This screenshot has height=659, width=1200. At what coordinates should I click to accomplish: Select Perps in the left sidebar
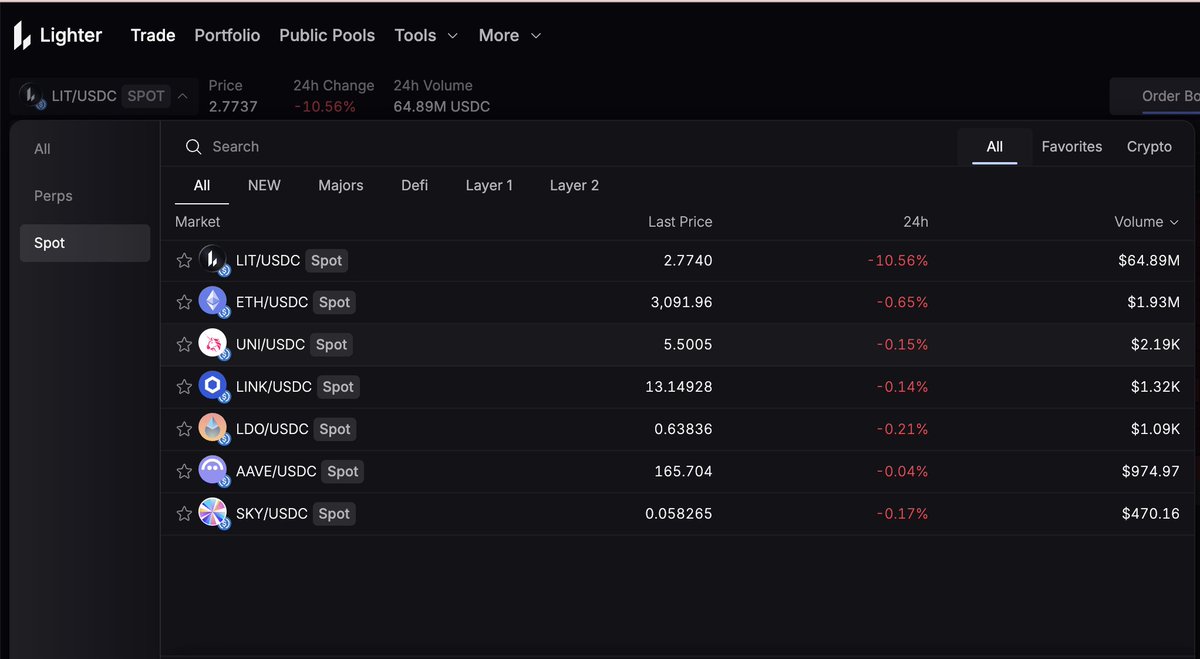click(x=85, y=196)
